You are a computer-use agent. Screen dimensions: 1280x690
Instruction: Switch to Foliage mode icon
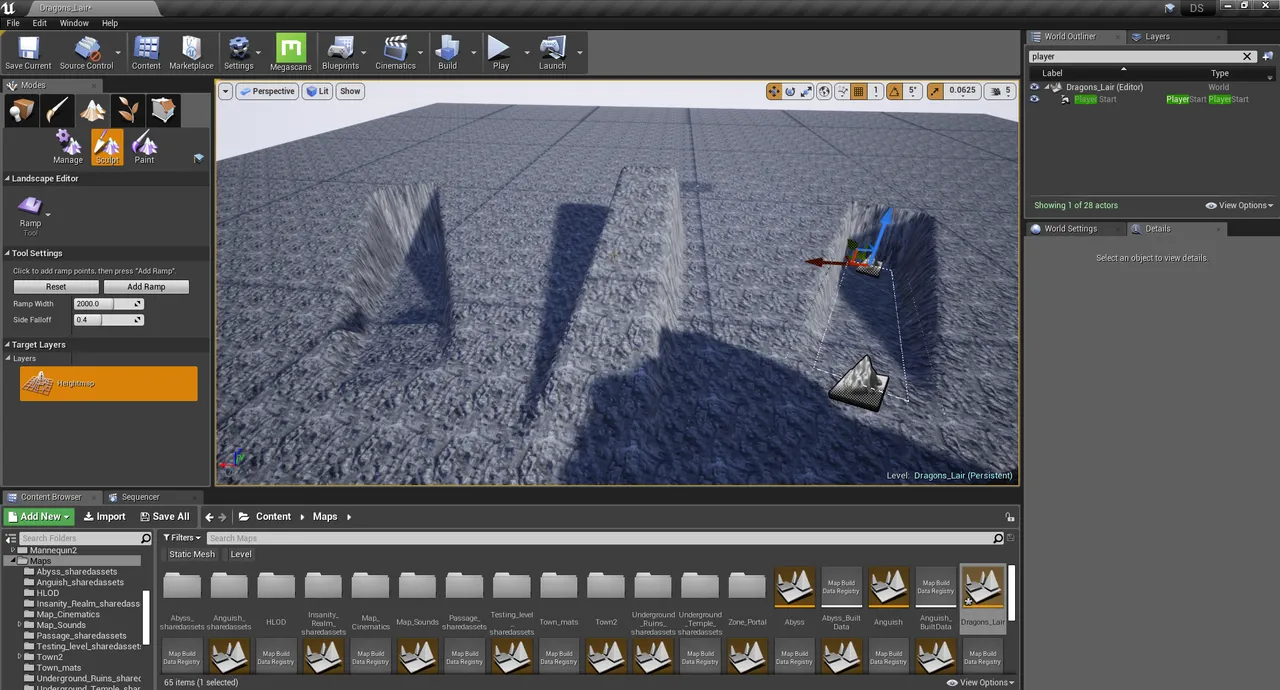click(128, 110)
